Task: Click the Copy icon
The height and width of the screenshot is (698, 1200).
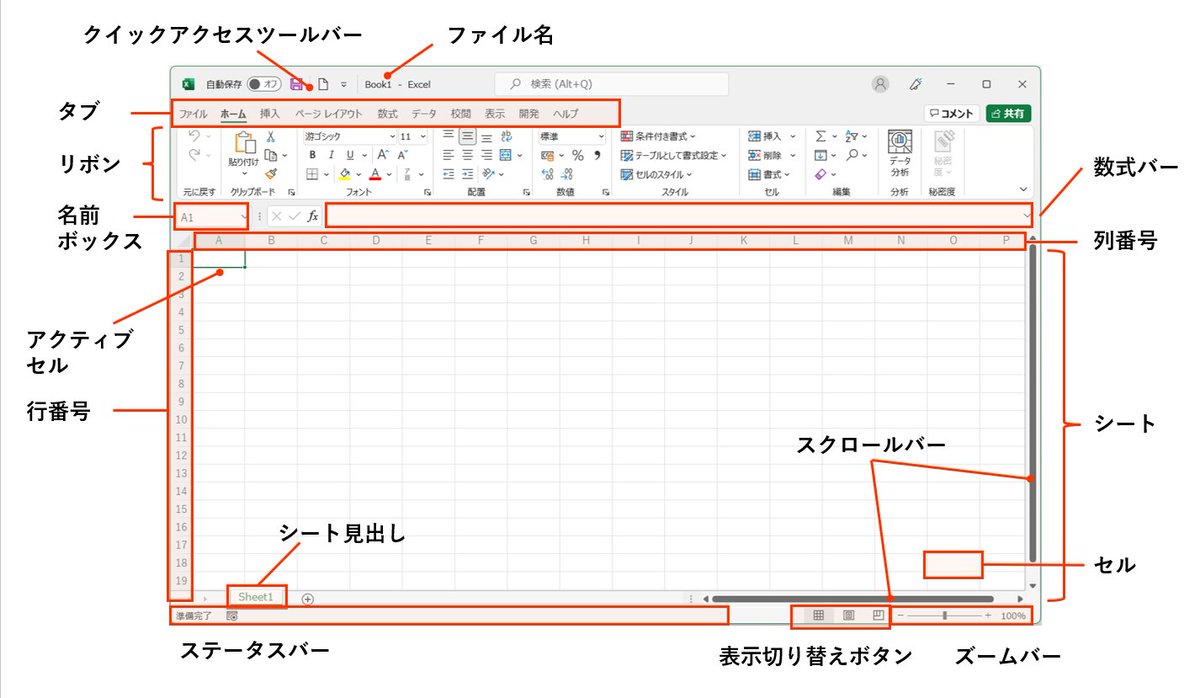Action: pos(271,155)
